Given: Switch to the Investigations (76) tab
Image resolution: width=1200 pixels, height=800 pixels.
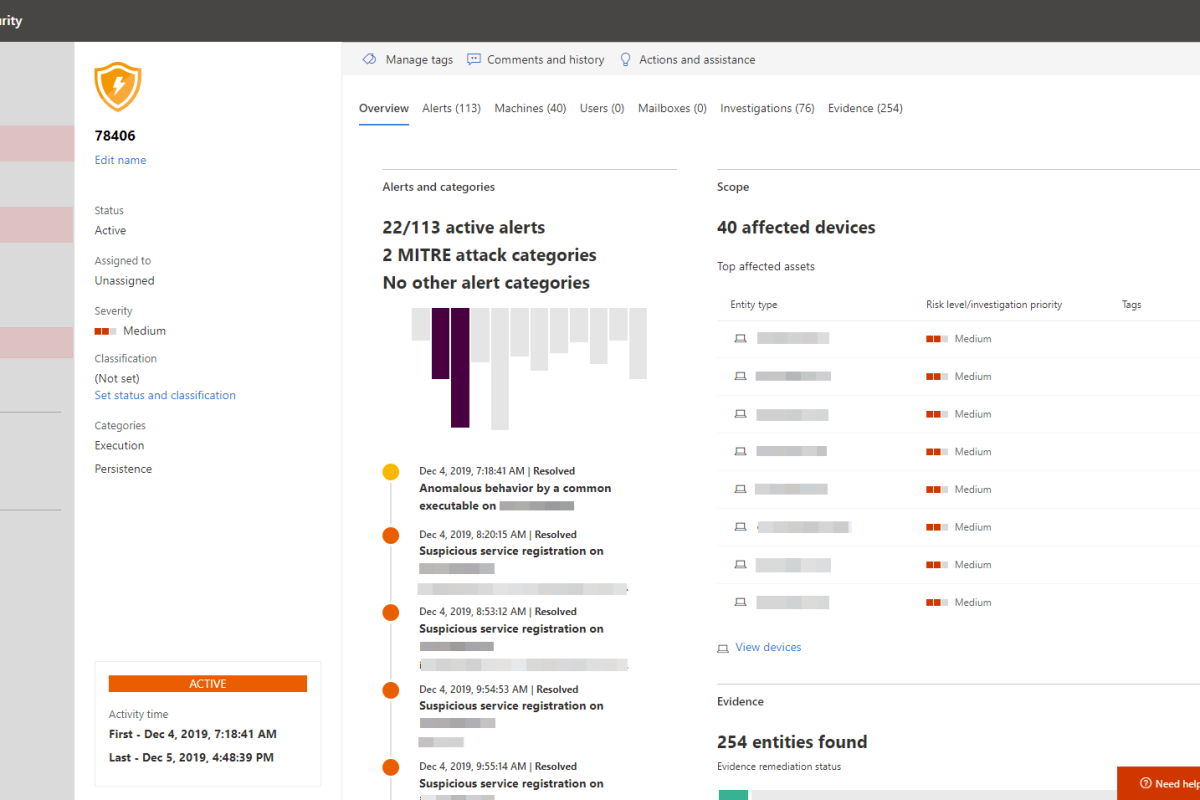Looking at the screenshot, I should pos(767,108).
